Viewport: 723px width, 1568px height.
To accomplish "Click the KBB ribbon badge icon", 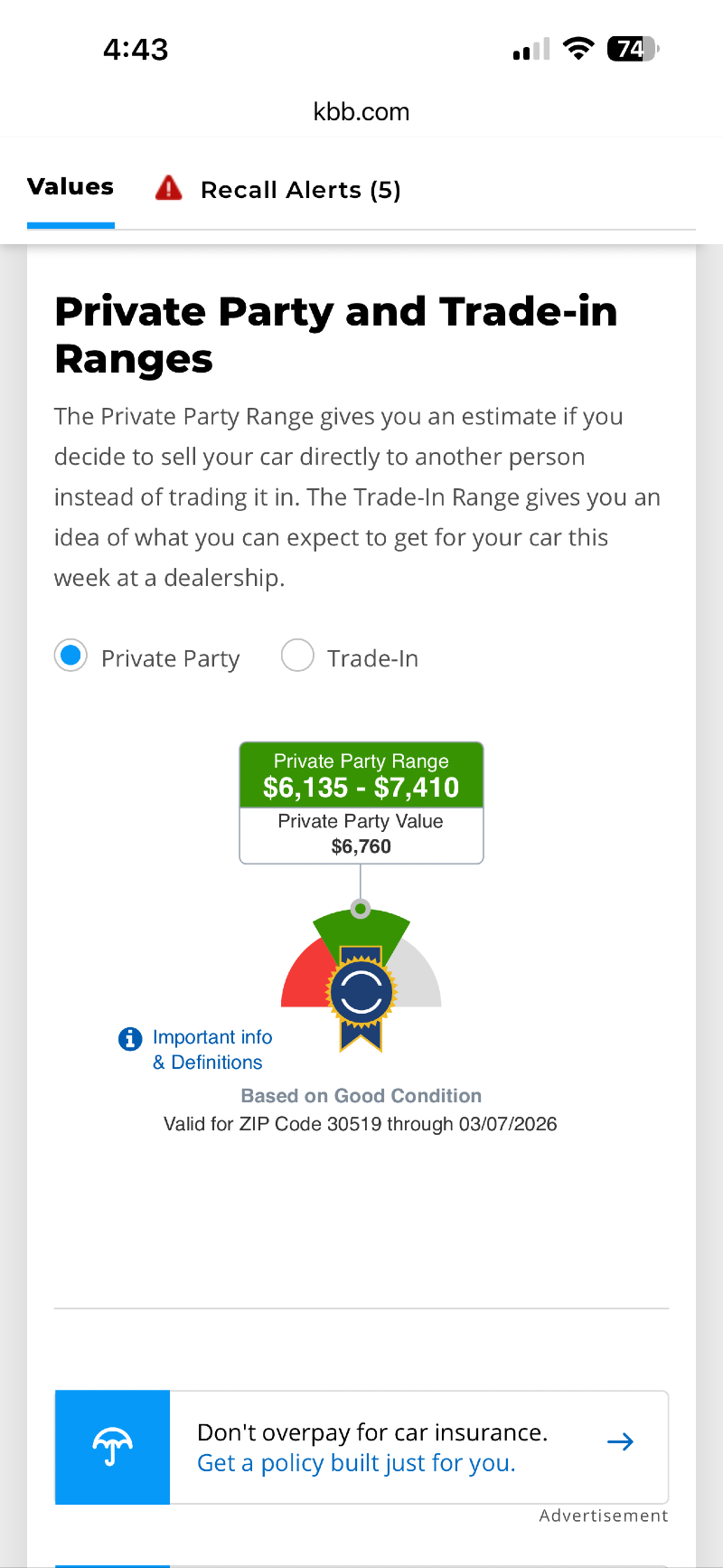I will pyautogui.click(x=361, y=995).
